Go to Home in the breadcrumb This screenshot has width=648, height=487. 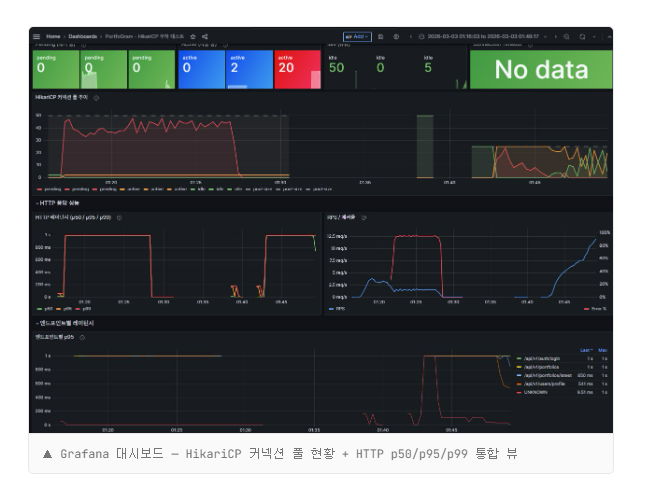point(53,36)
